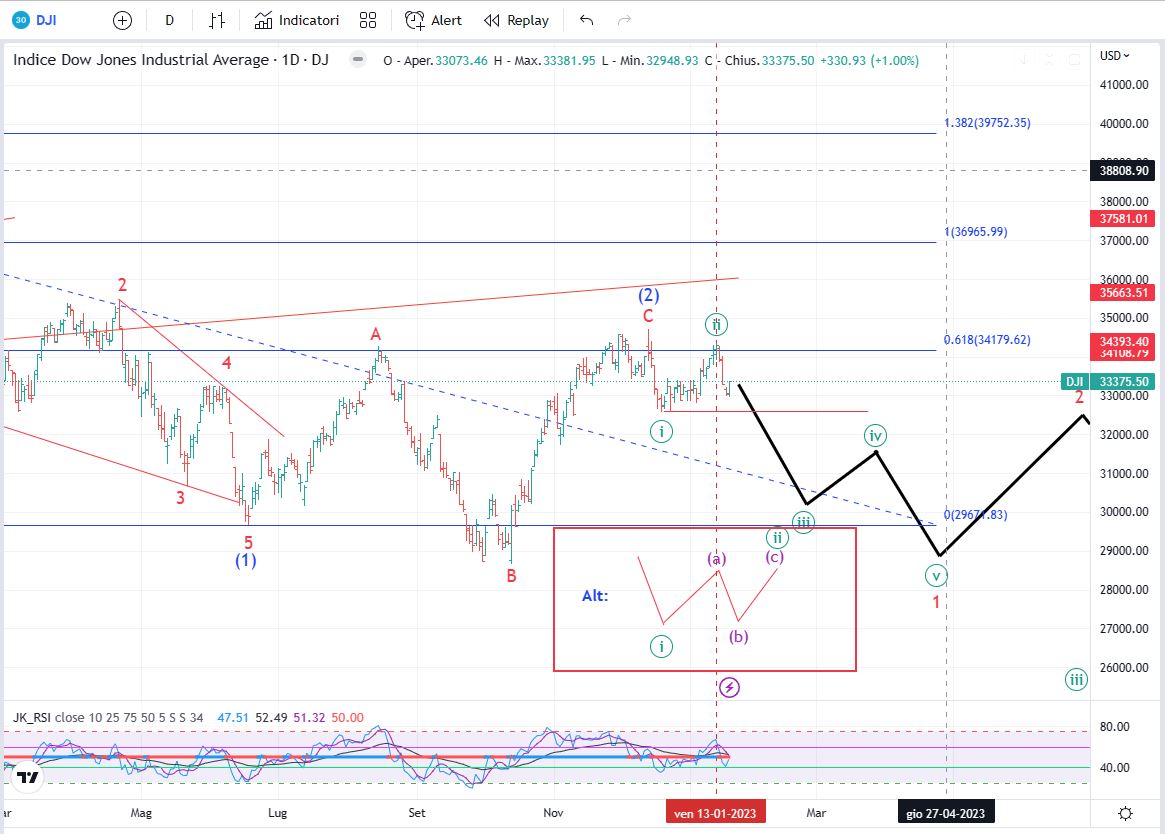Select the purple (c) wave label
1165x834 pixels.
tap(775, 557)
